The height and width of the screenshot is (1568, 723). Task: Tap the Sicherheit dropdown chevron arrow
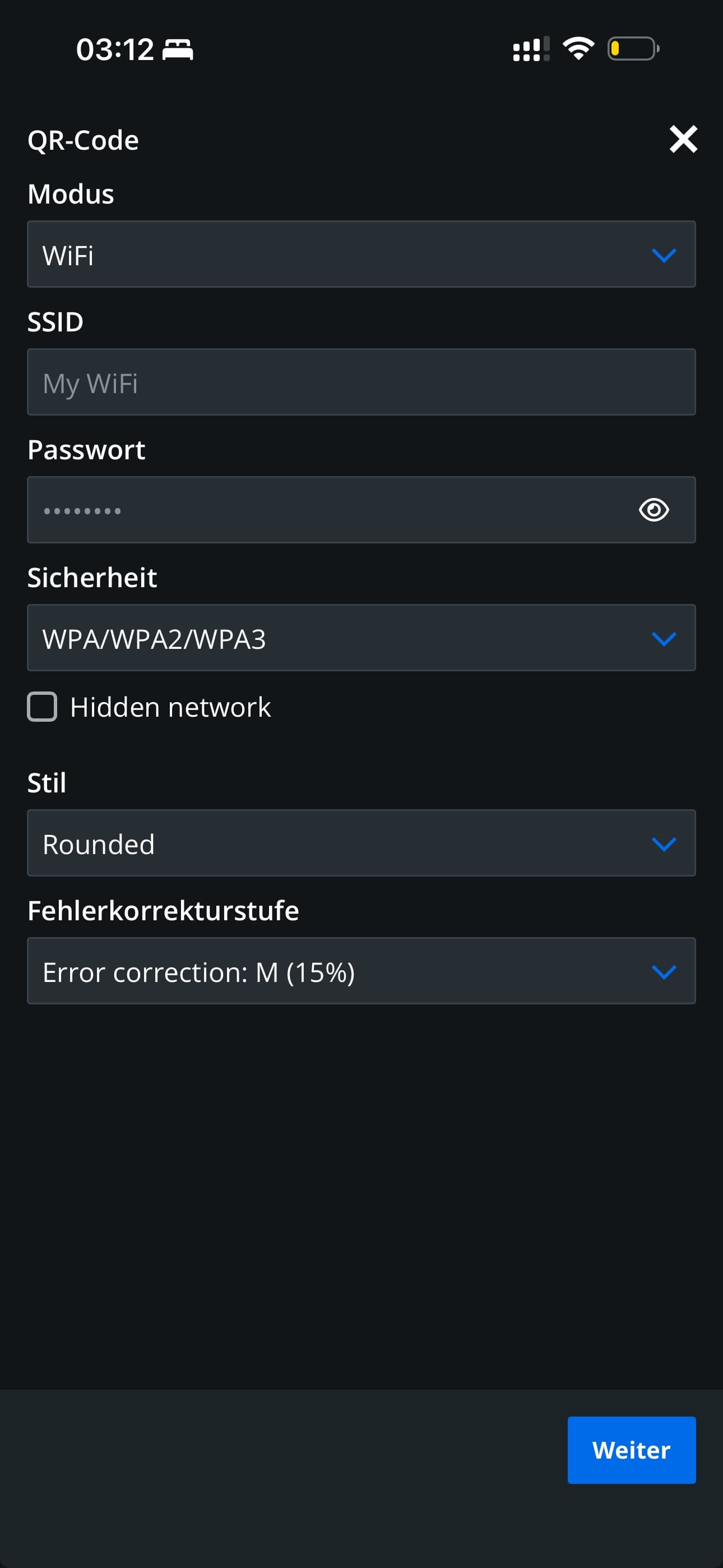coord(664,638)
